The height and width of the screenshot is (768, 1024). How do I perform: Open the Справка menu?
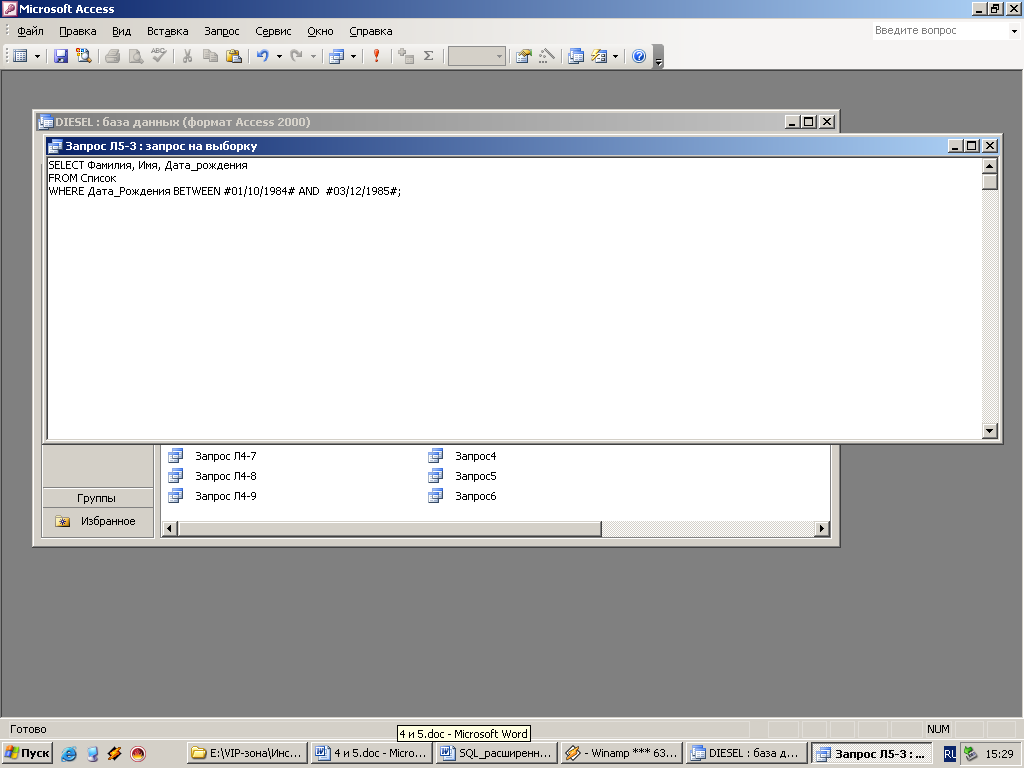[x=370, y=31]
